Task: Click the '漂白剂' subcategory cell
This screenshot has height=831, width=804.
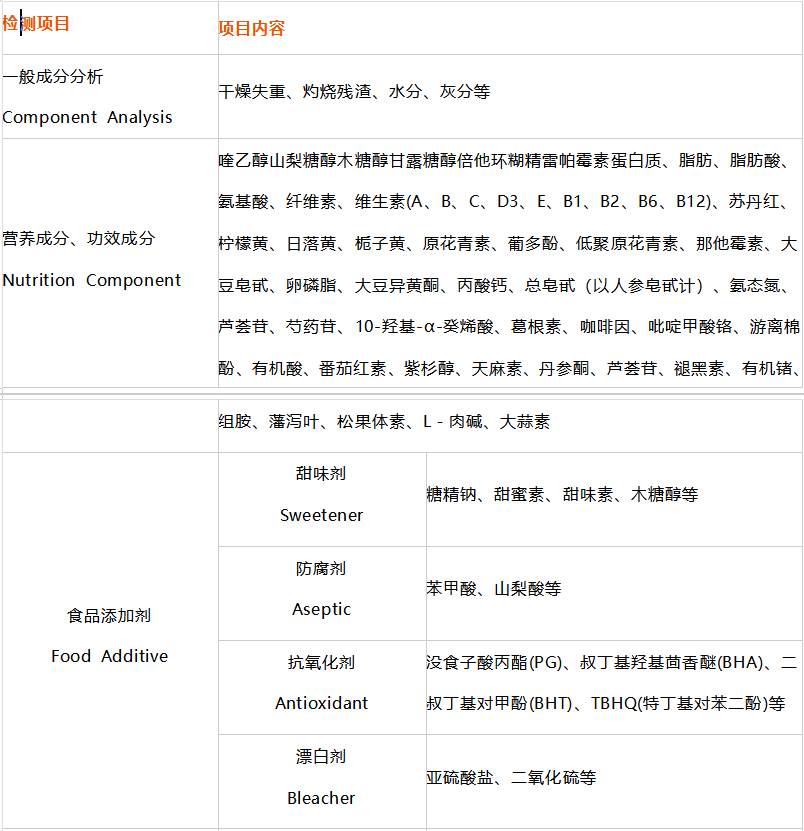Action: tap(321, 756)
